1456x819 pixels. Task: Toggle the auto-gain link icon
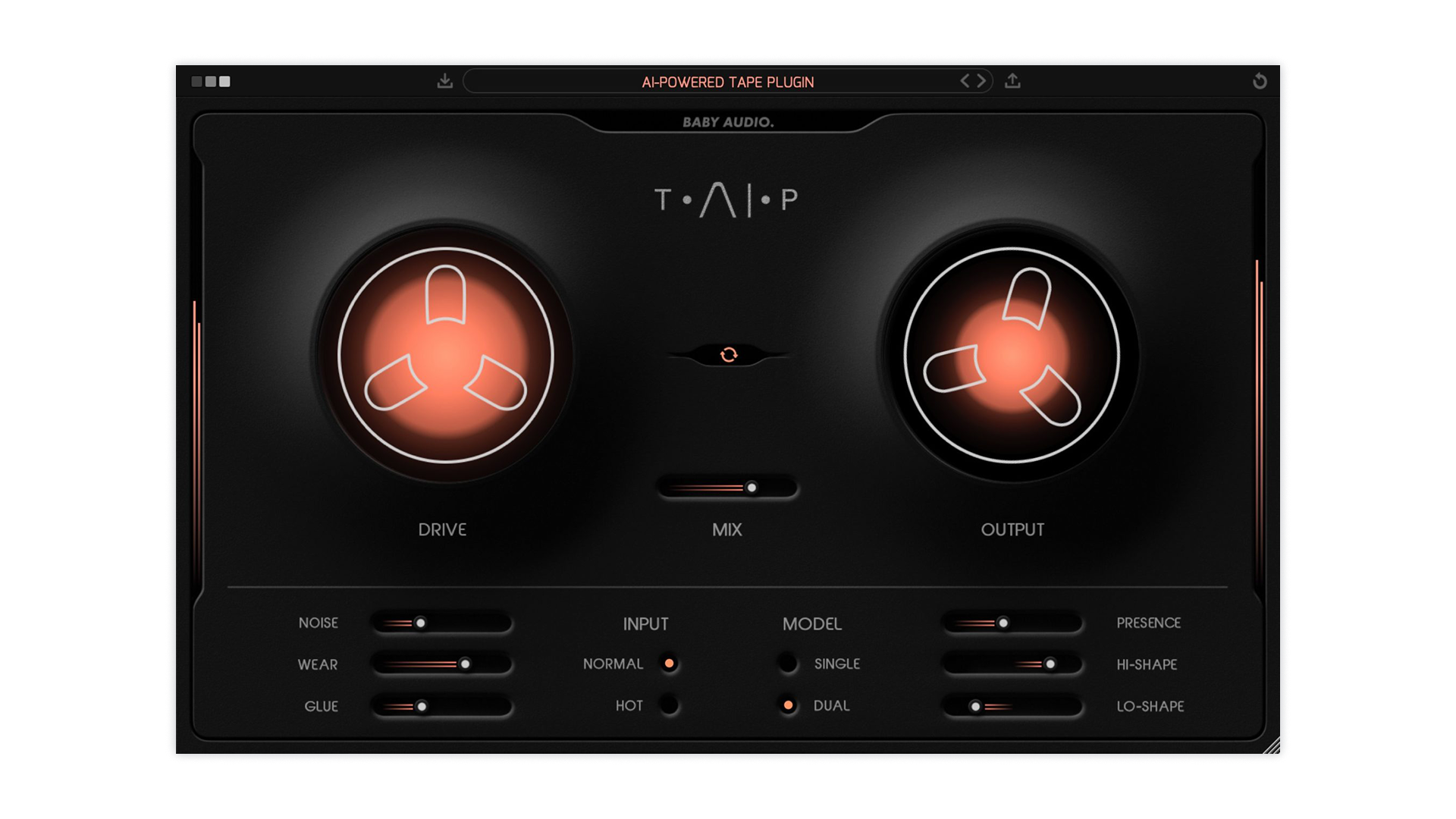[729, 355]
